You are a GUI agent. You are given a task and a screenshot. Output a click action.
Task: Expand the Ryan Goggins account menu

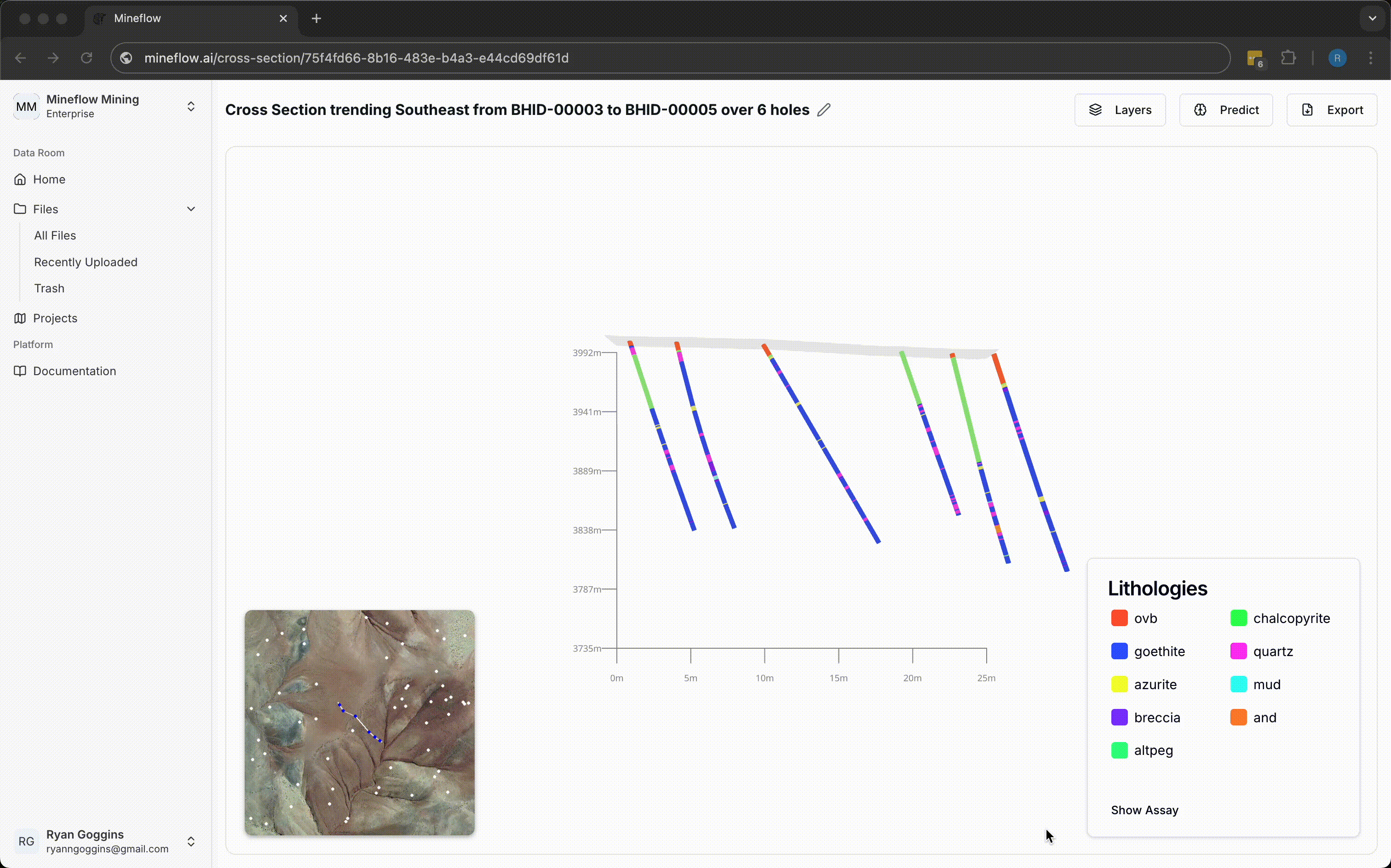(191, 841)
